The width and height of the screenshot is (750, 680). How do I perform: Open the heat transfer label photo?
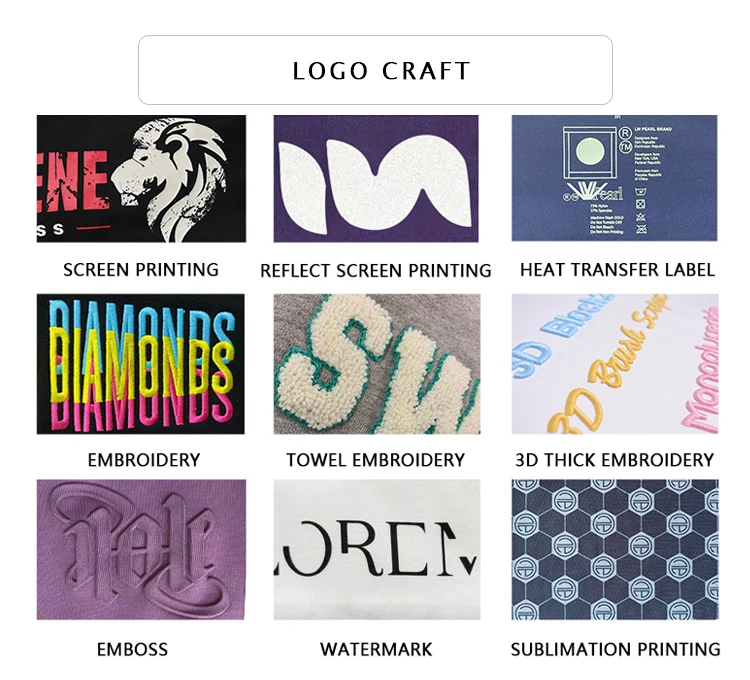click(614, 178)
